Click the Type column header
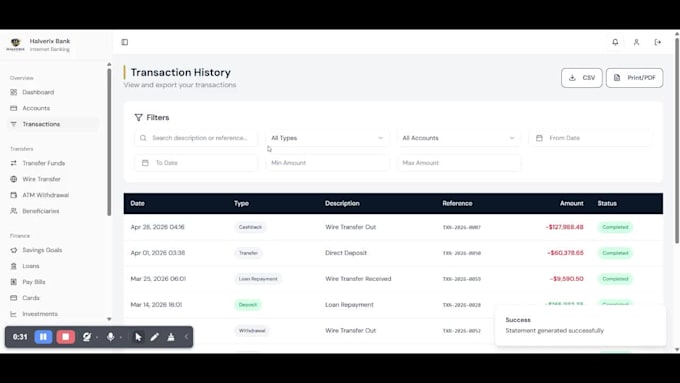Viewport: 680px width, 383px height. [x=241, y=203]
